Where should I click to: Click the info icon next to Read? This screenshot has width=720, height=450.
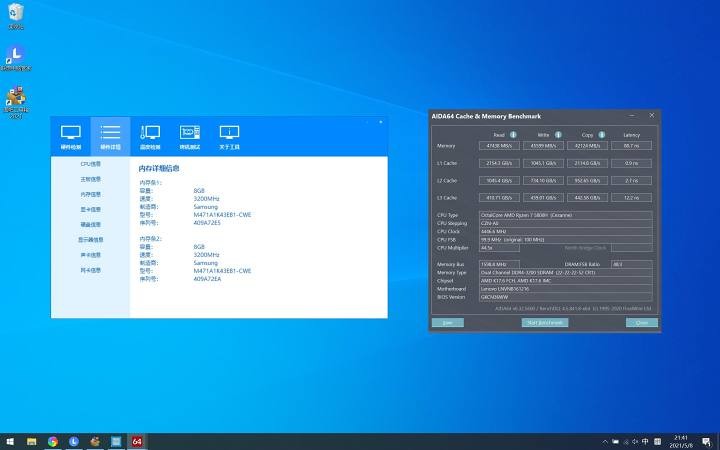pyautogui.click(x=513, y=135)
